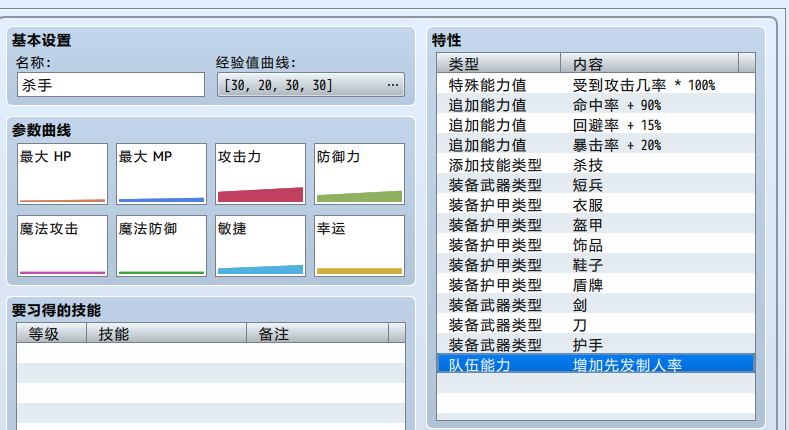Select the 装备武器类型 剑 row
This screenshot has width=789, height=430.
[x=596, y=305]
